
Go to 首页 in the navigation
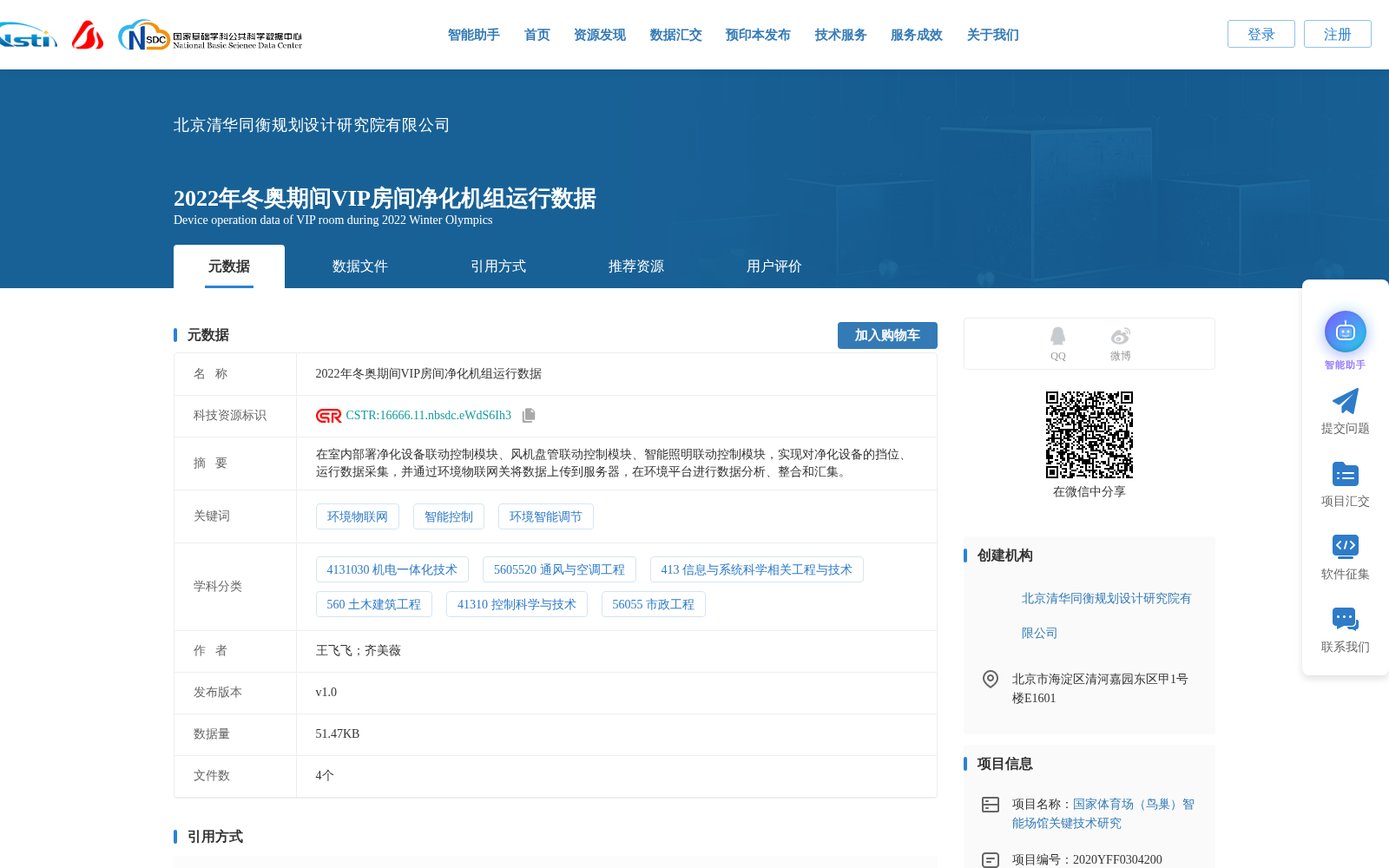(537, 35)
